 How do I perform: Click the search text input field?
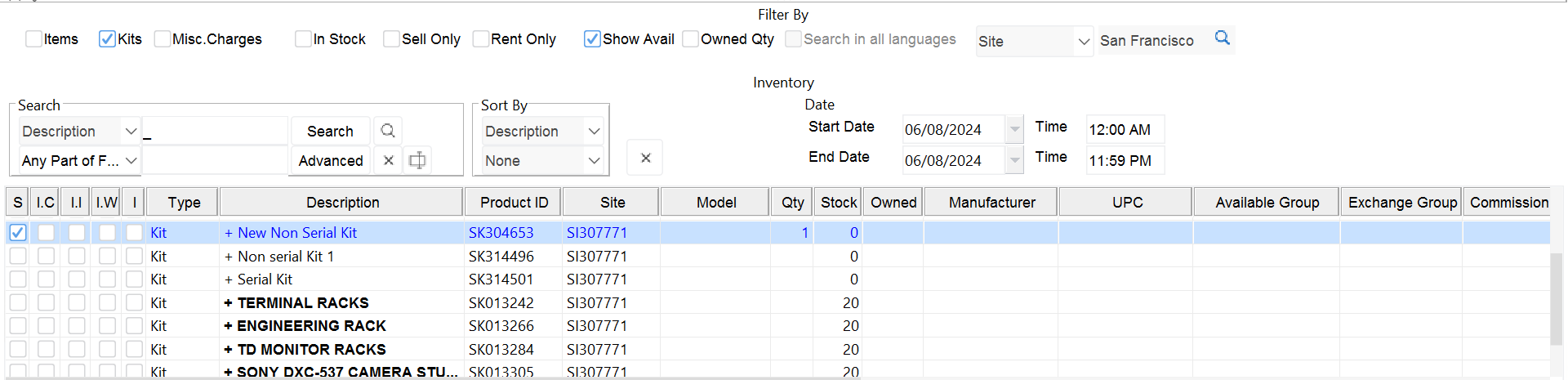click(x=216, y=132)
